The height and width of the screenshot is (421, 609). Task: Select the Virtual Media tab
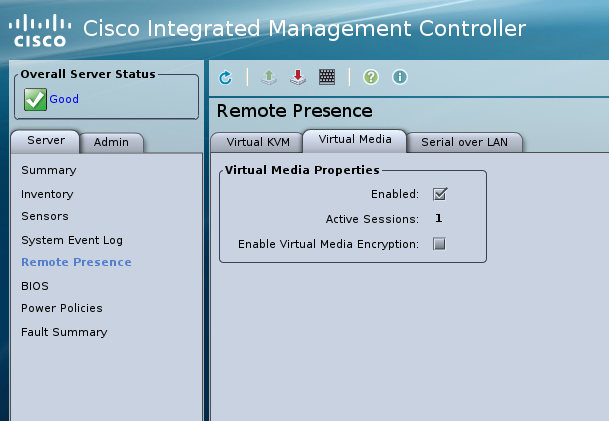(x=355, y=140)
